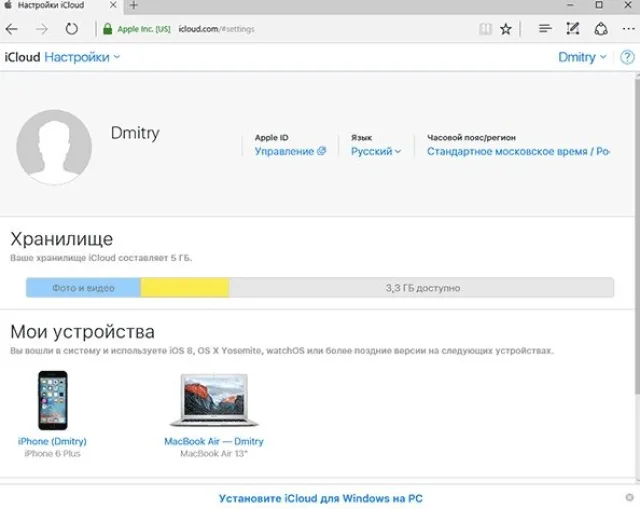640x509 pixels.
Task: Click text Ваше хранилище iCloud составляет 5 ГБ
Action: pos(101,258)
